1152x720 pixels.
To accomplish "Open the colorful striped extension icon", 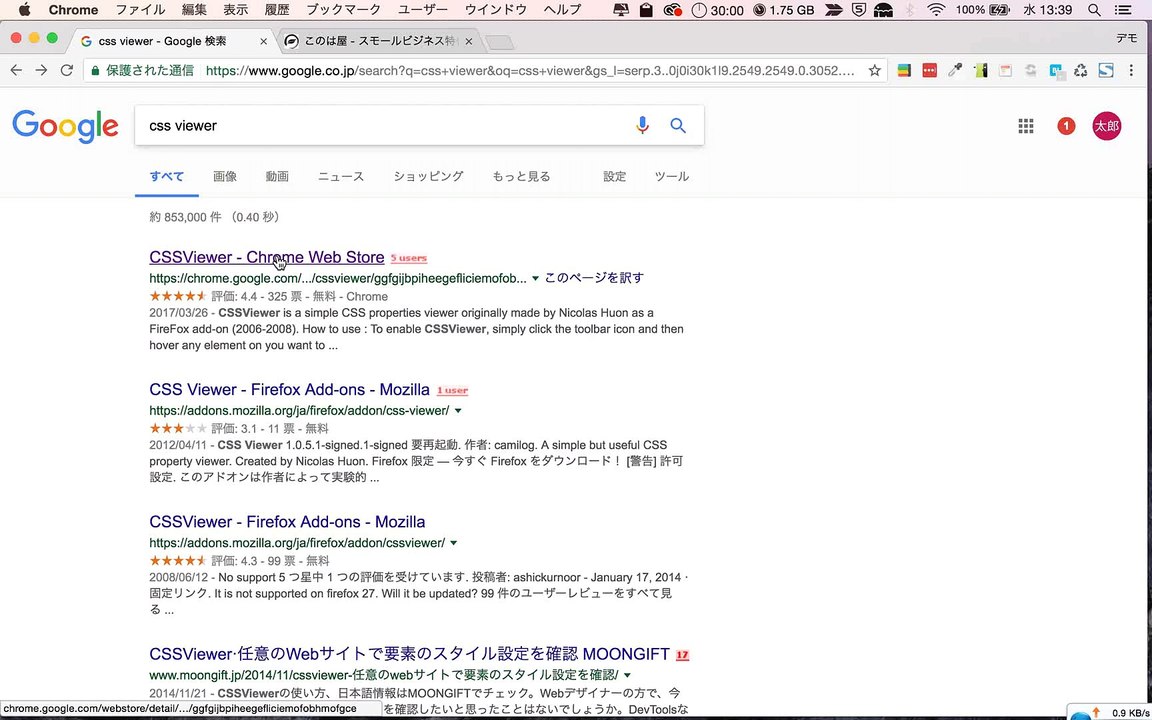I will [x=904, y=71].
